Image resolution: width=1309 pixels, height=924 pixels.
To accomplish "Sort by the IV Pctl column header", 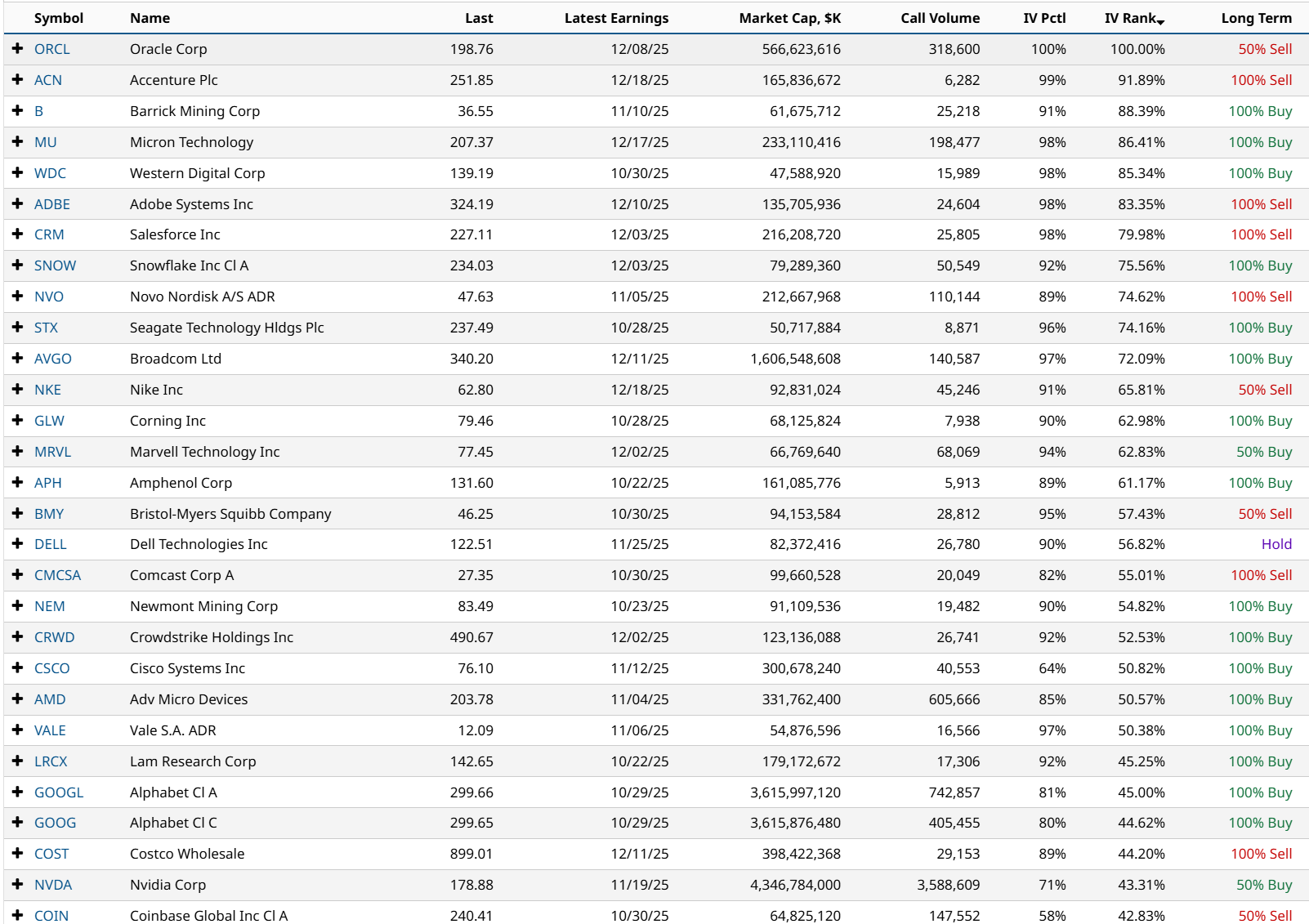I will (1044, 18).
